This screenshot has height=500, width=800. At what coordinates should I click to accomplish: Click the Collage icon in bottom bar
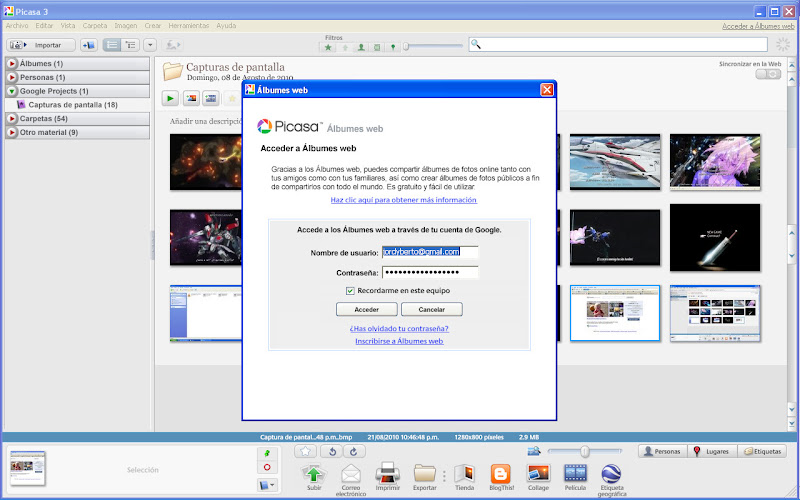(x=538, y=478)
